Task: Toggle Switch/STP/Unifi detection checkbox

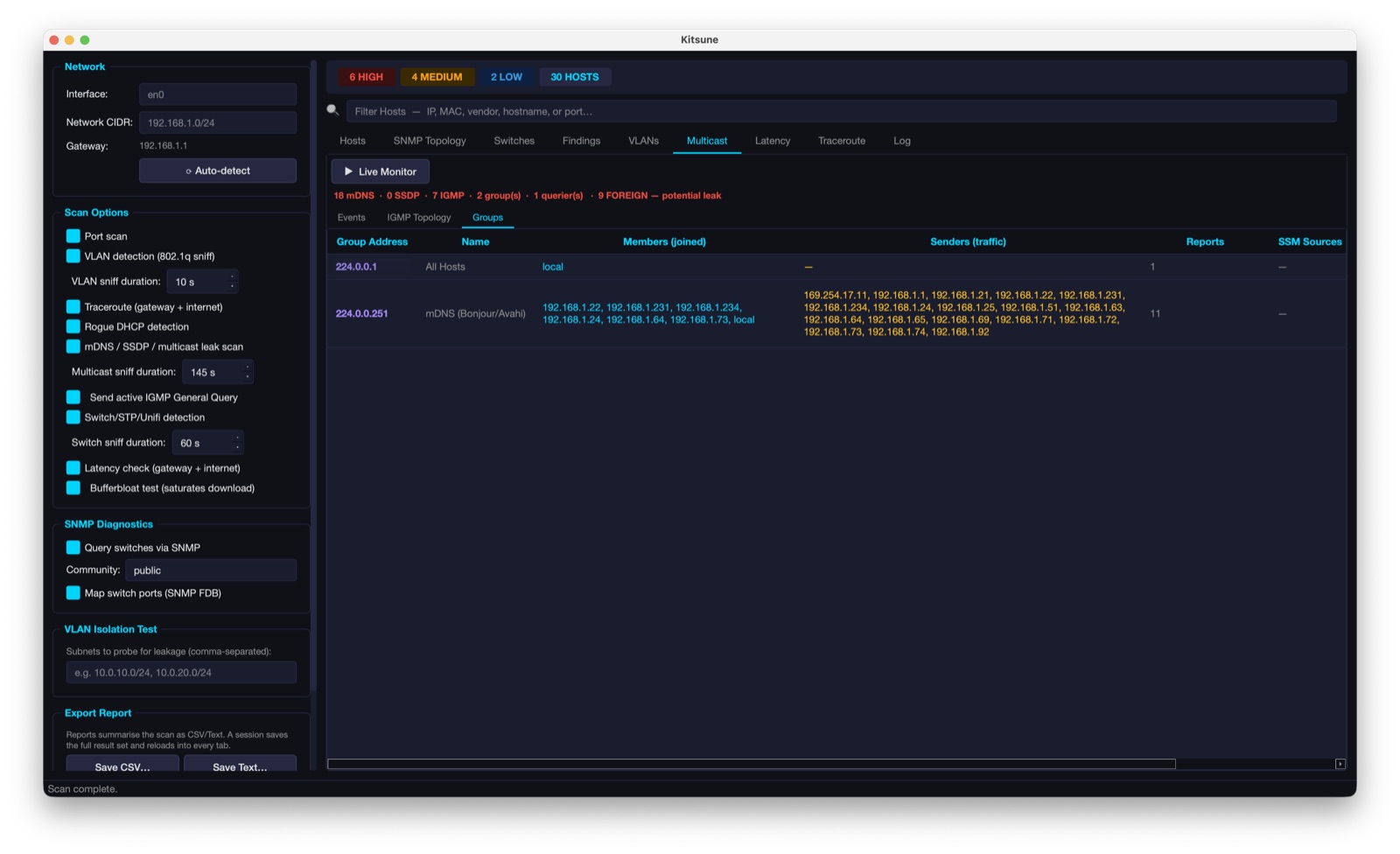Action: point(73,417)
